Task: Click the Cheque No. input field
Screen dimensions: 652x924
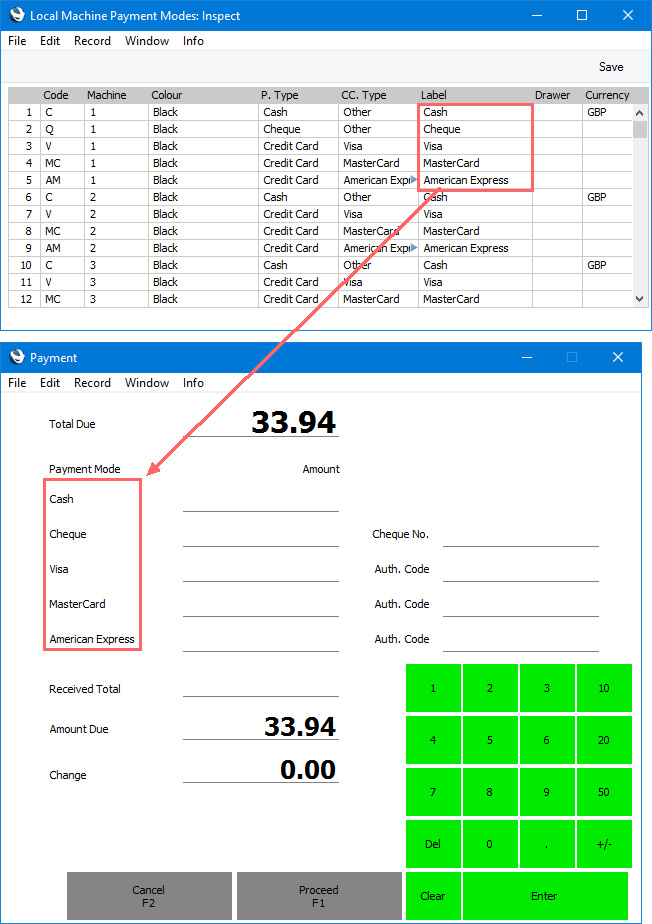Action: click(521, 535)
